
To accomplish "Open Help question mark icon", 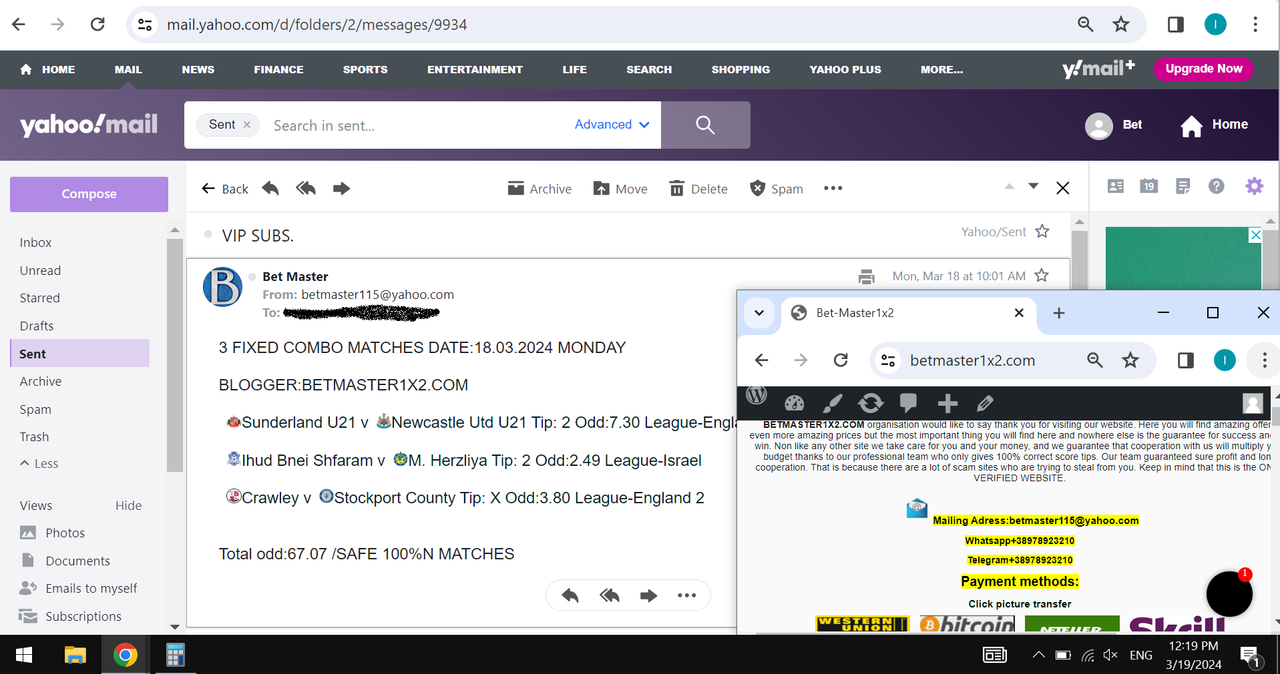I will (1216, 186).
